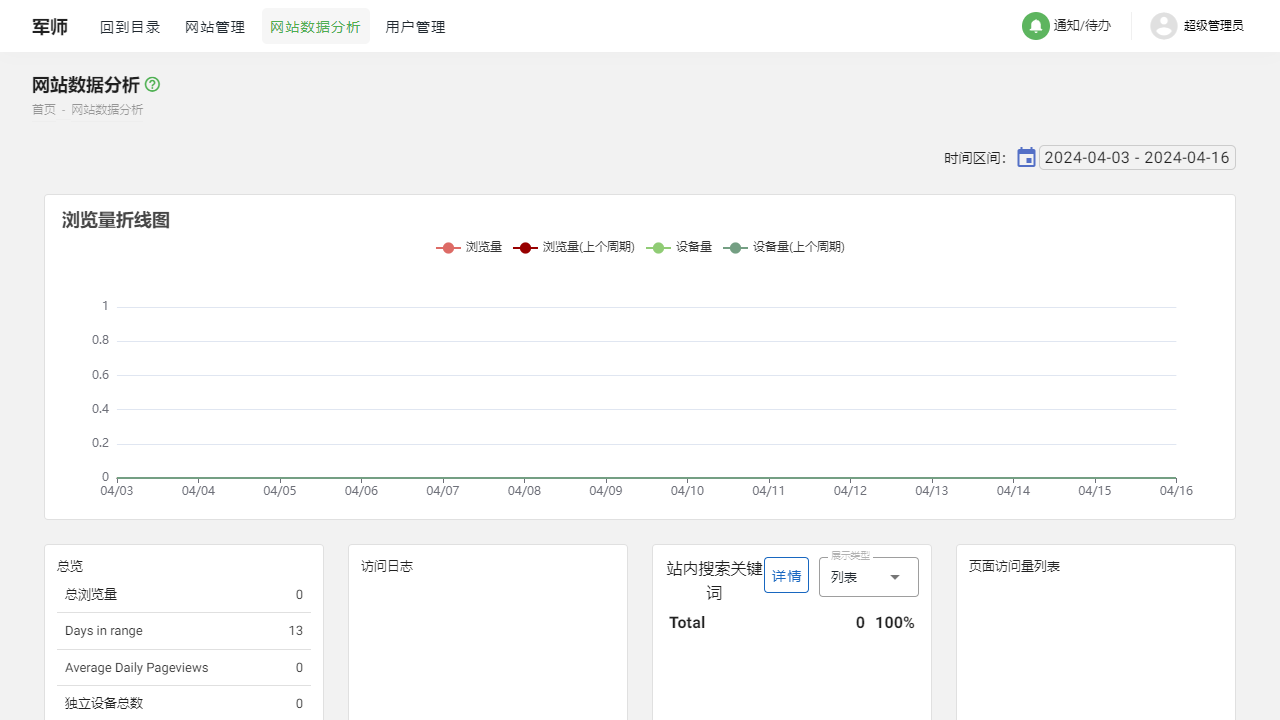The image size is (1280, 720).
Task: Open the 展示类型 dropdown showing 列表
Action: 868,576
